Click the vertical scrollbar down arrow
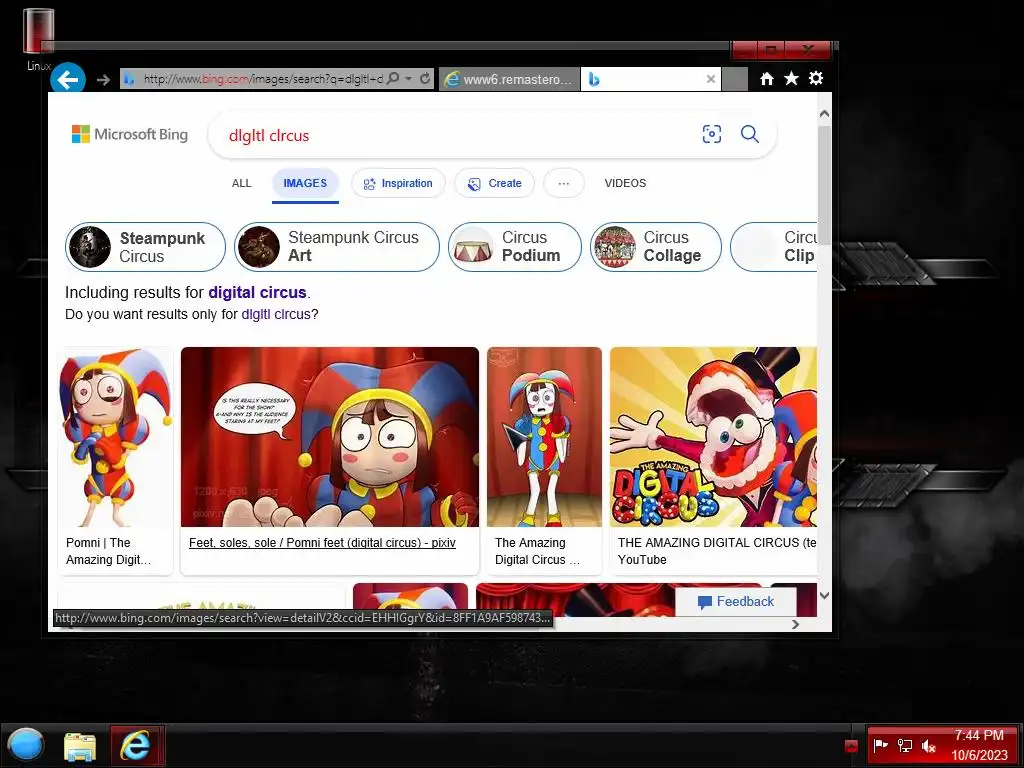The width and height of the screenshot is (1024, 768). pos(824,595)
